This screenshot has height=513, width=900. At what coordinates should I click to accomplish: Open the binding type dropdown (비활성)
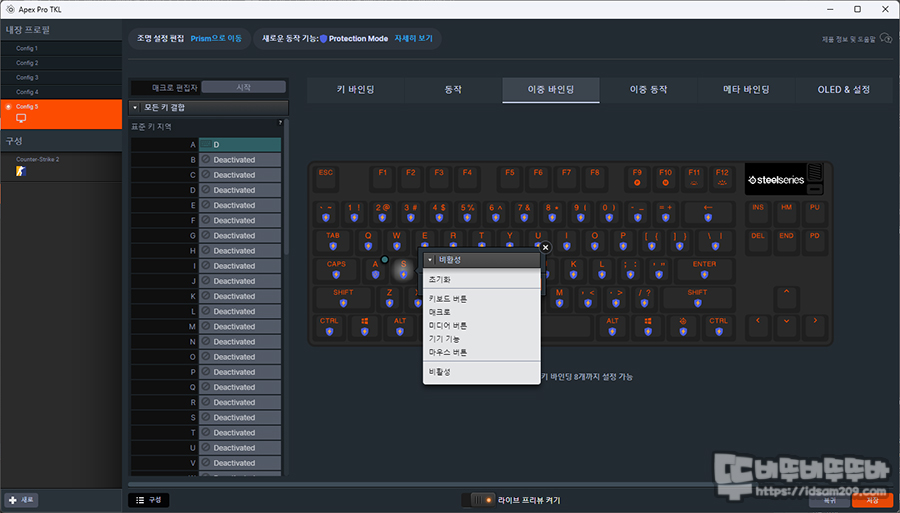[x=482, y=260]
